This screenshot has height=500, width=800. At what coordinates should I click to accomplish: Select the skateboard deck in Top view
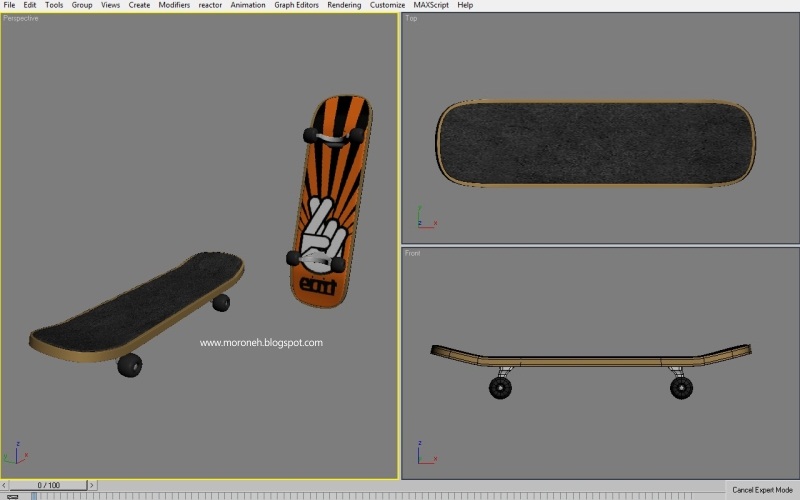(x=595, y=143)
